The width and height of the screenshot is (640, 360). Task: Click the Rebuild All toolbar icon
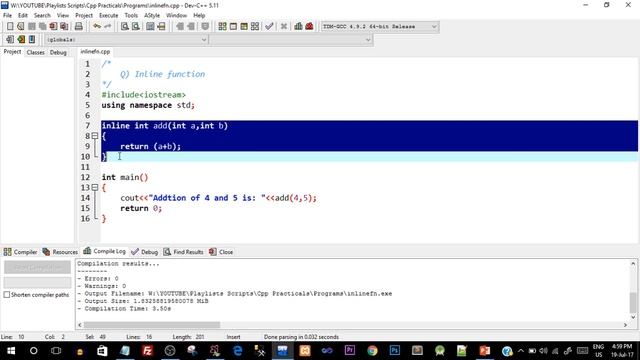tap(255, 27)
